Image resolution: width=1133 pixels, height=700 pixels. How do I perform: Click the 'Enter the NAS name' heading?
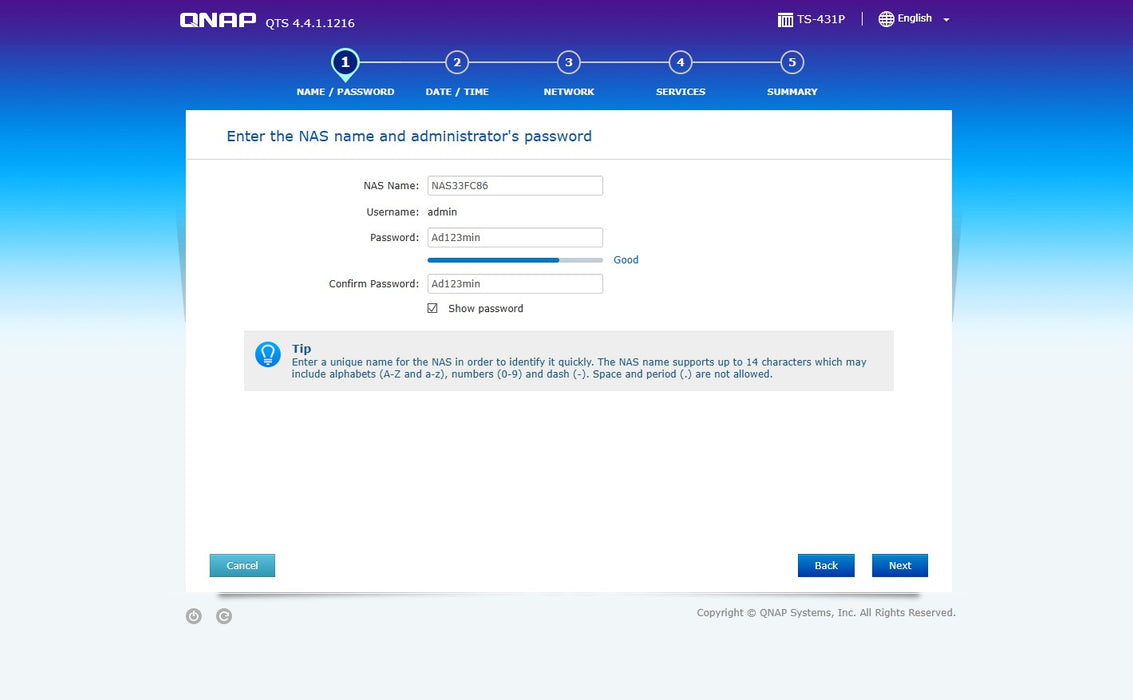[409, 136]
